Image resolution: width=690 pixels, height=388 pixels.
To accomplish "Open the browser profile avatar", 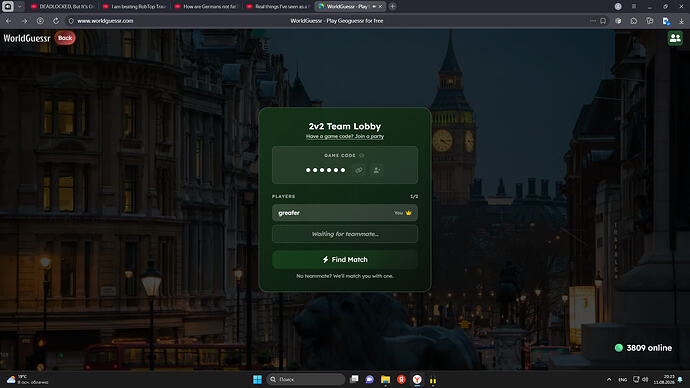I will [x=618, y=7].
